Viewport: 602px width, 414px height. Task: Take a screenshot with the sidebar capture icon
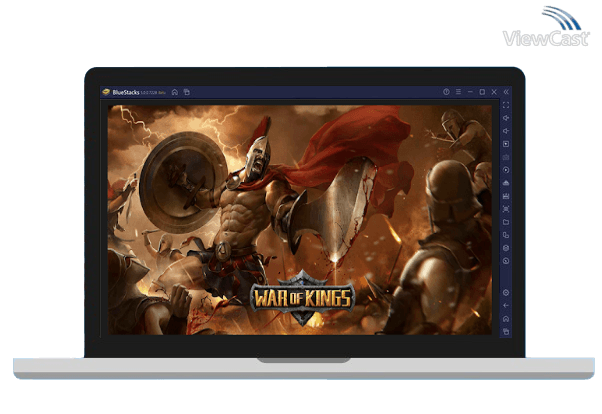[506, 209]
